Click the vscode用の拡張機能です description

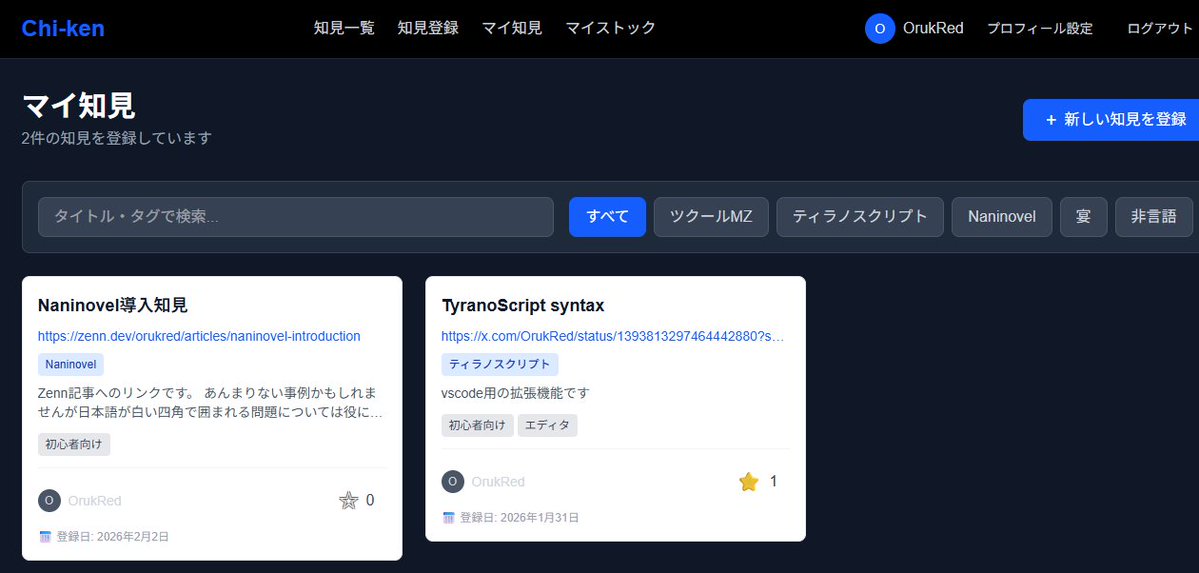click(515, 393)
